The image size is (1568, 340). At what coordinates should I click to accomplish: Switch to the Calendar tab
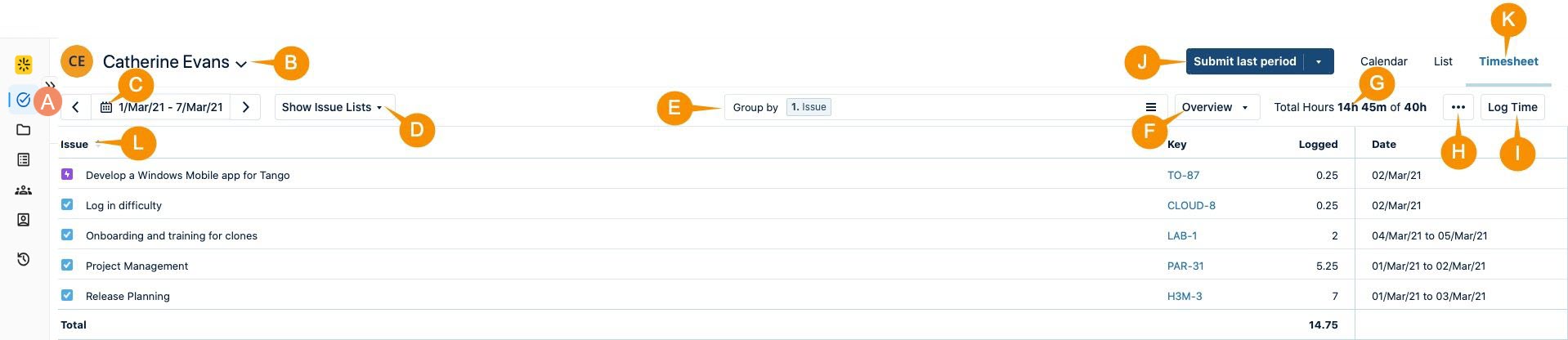(x=1383, y=61)
